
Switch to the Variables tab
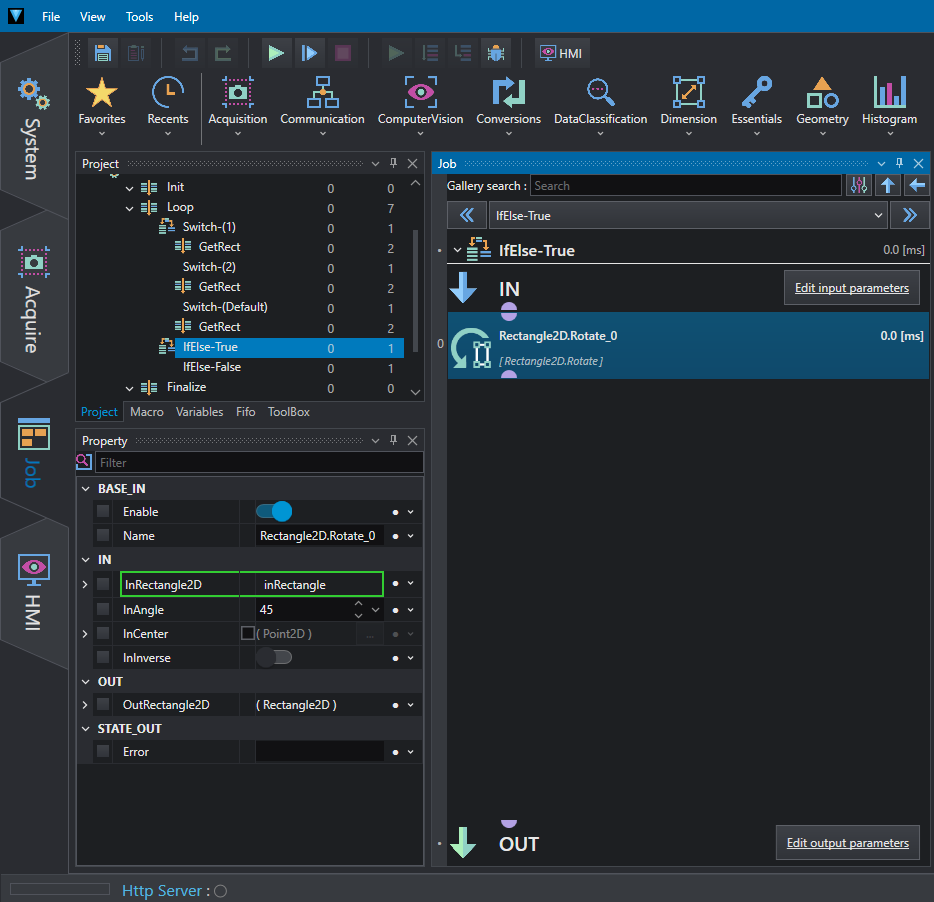click(x=200, y=412)
